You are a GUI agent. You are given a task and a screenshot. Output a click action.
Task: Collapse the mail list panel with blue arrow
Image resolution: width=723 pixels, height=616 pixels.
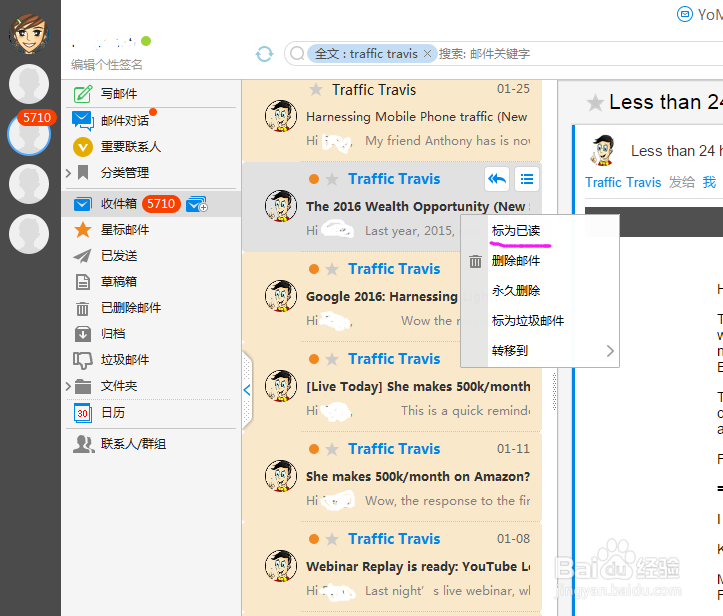click(247, 390)
